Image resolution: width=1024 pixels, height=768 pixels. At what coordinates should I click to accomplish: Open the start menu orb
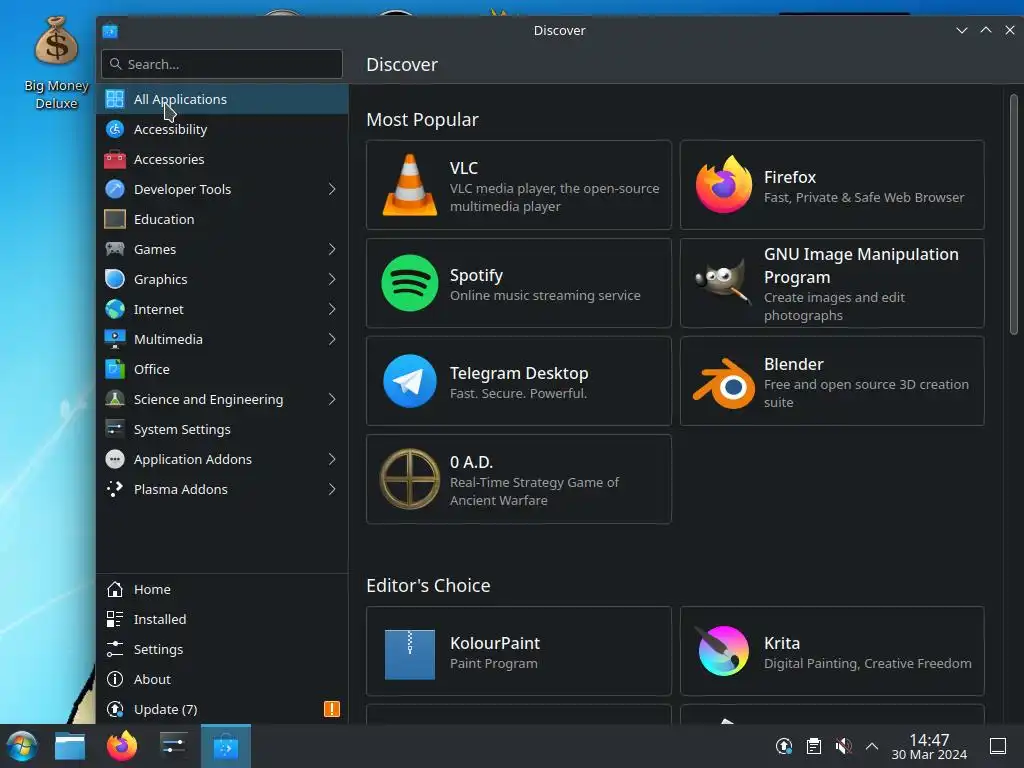22,746
